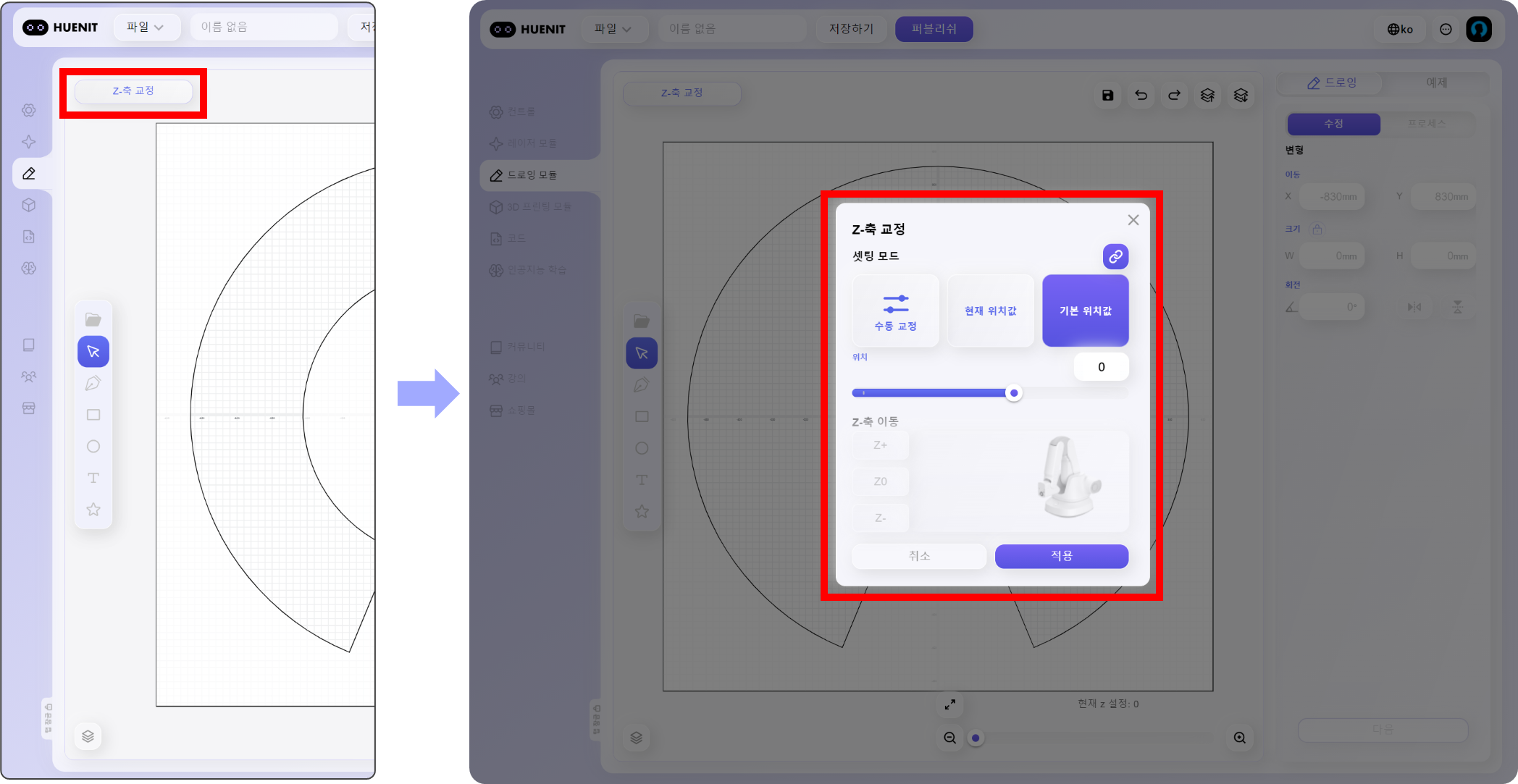The height and width of the screenshot is (784, 1518).
Task: Open the 파일 menu in left panel
Action: pyautogui.click(x=145, y=28)
